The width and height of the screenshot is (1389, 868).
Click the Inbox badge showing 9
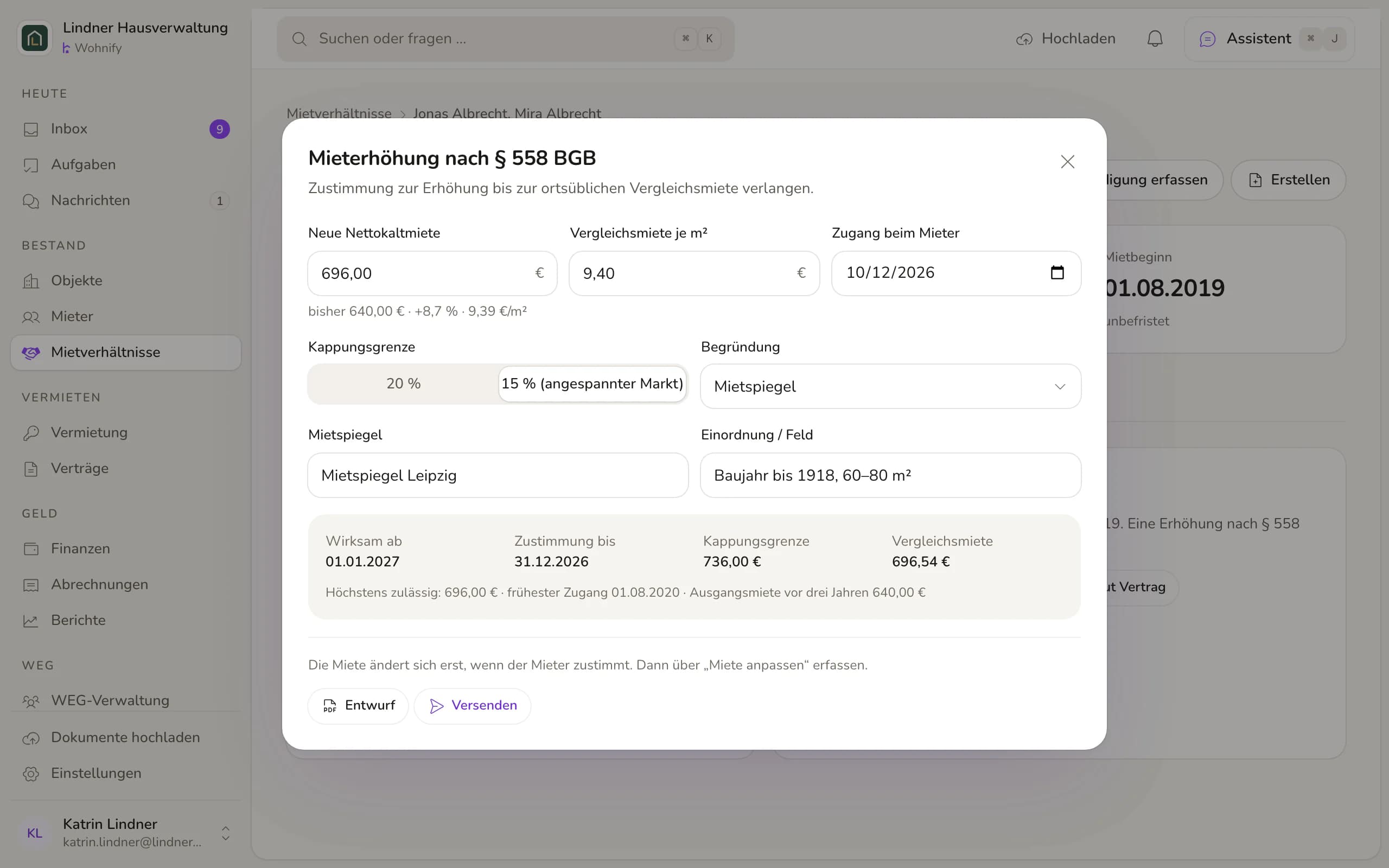(x=219, y=129)
